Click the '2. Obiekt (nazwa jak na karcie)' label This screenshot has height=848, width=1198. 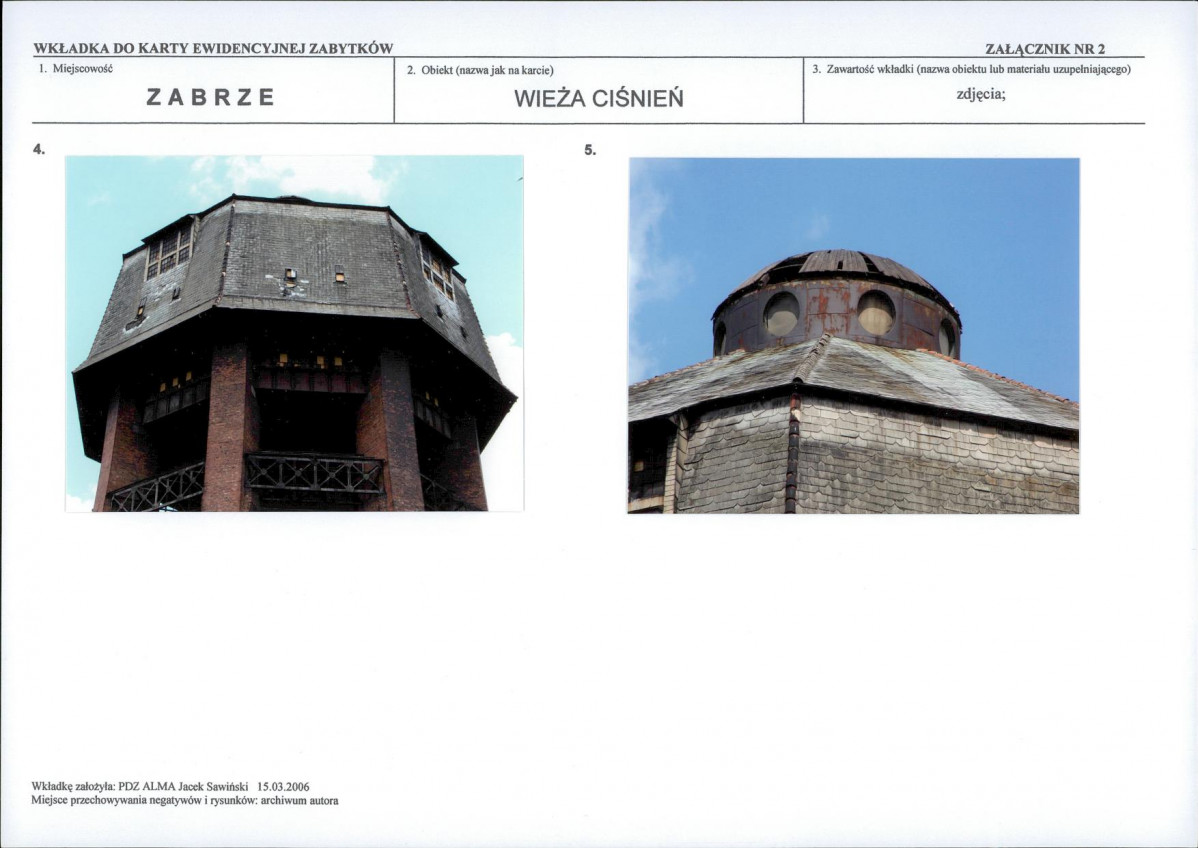pos(480,70)
